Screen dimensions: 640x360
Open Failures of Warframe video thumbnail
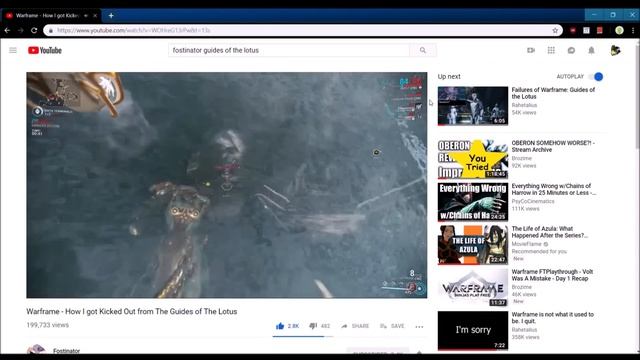[x=473, y=106]
